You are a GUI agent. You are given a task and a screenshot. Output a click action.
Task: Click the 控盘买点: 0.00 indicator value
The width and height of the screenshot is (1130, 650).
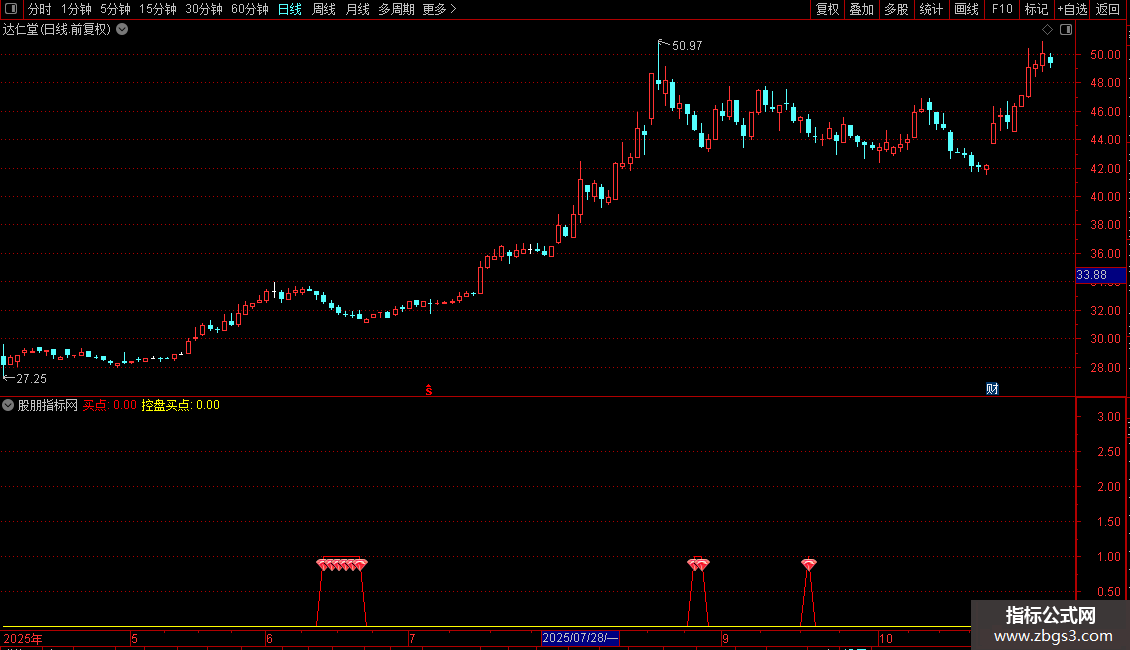180,405
